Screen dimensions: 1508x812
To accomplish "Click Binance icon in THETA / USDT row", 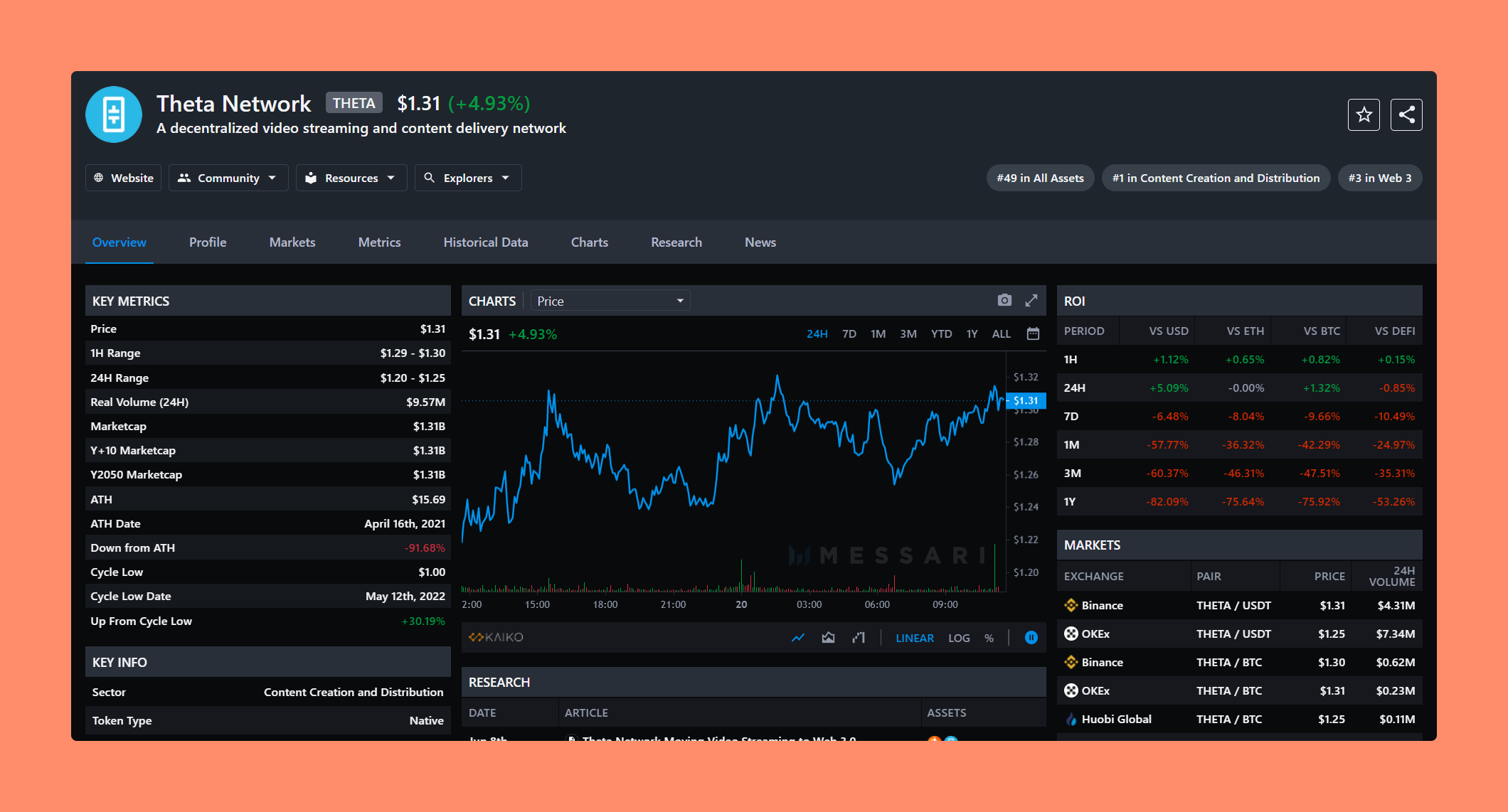I will pyautogui.click(x=1071, y=605).
